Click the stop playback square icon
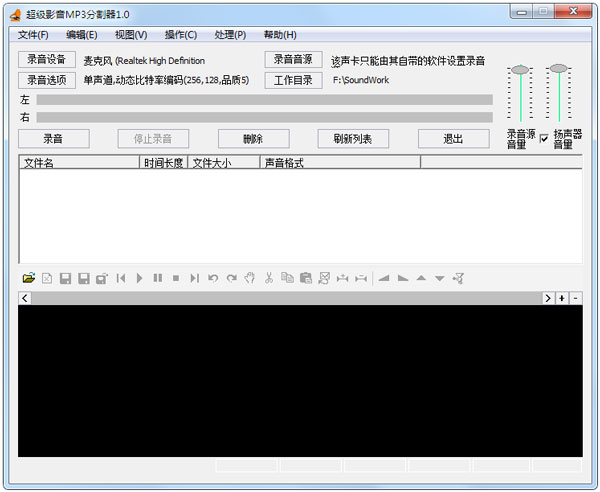The height and width of the screenshot is (492, 600). tap(176, 278)
